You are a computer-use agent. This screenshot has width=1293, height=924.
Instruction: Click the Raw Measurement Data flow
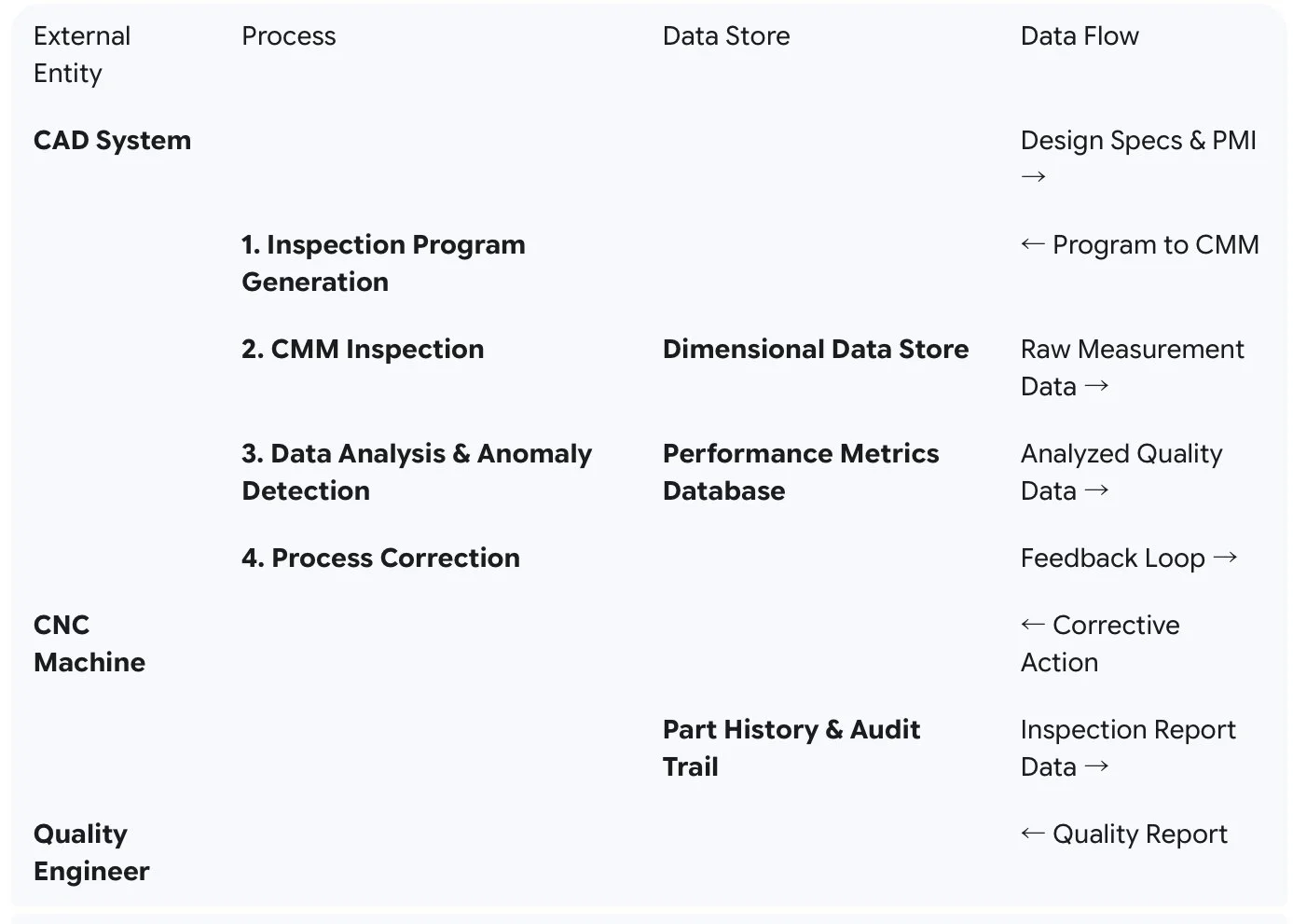(1131, 367)
